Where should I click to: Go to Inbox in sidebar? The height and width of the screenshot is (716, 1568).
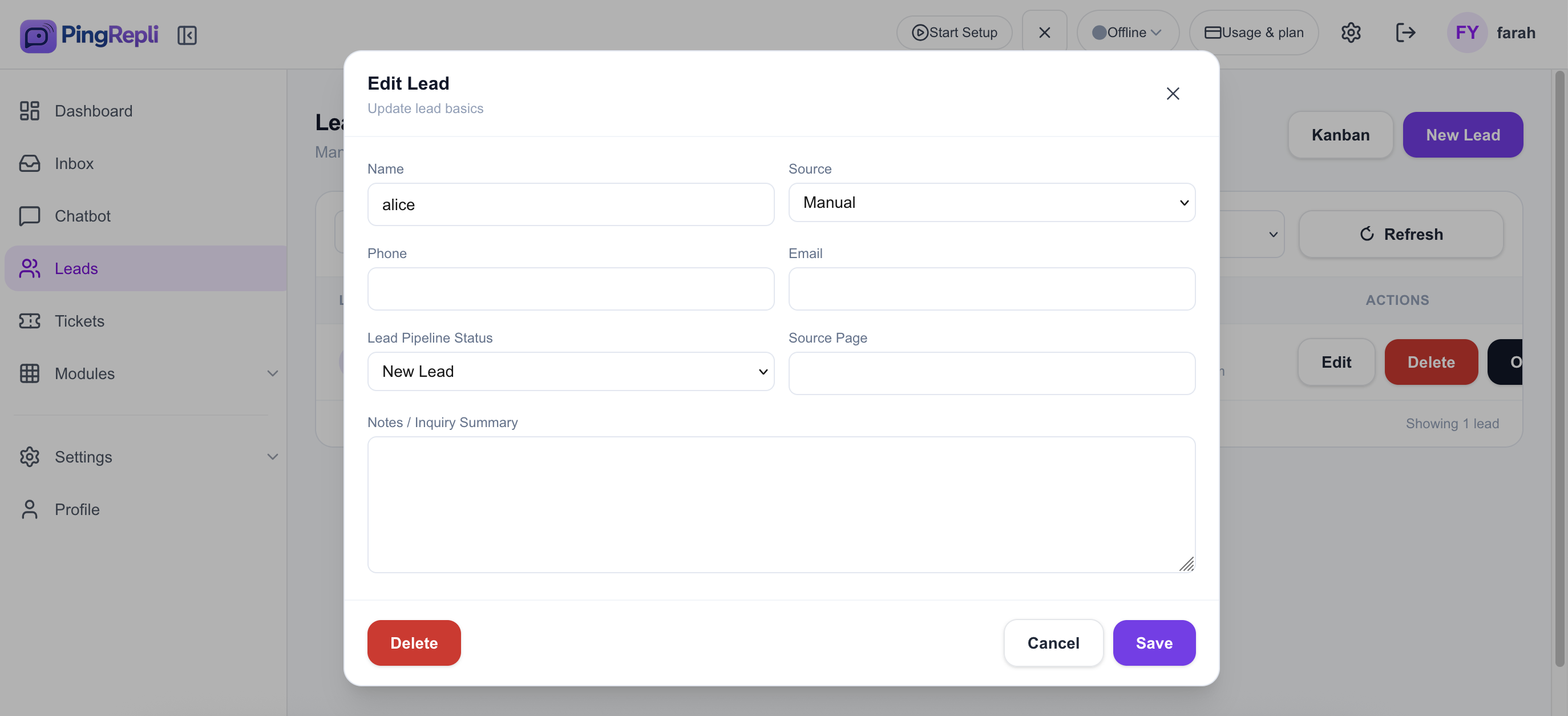[146, 163]
